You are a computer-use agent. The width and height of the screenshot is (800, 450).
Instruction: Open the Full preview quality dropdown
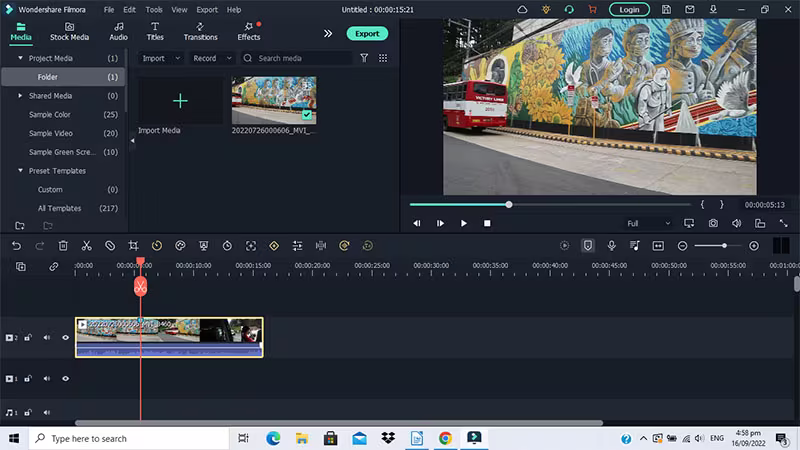[x=648, y=223]
